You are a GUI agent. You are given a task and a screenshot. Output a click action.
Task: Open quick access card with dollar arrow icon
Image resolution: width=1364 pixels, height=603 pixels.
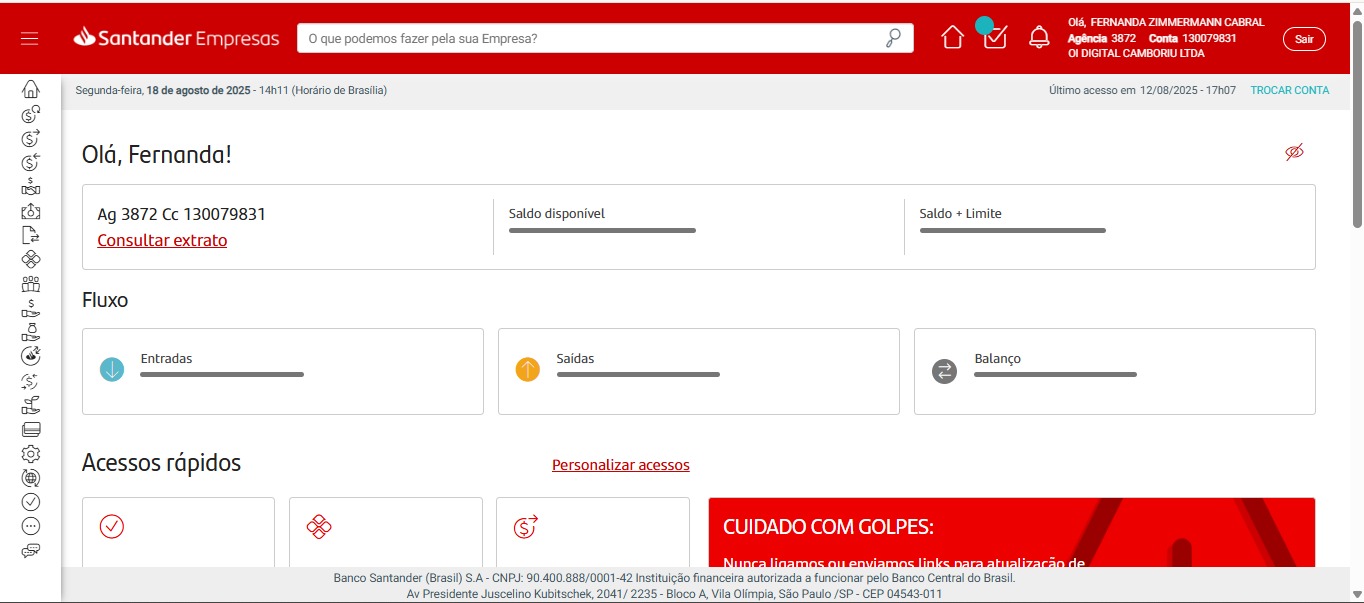coord(592,532)
